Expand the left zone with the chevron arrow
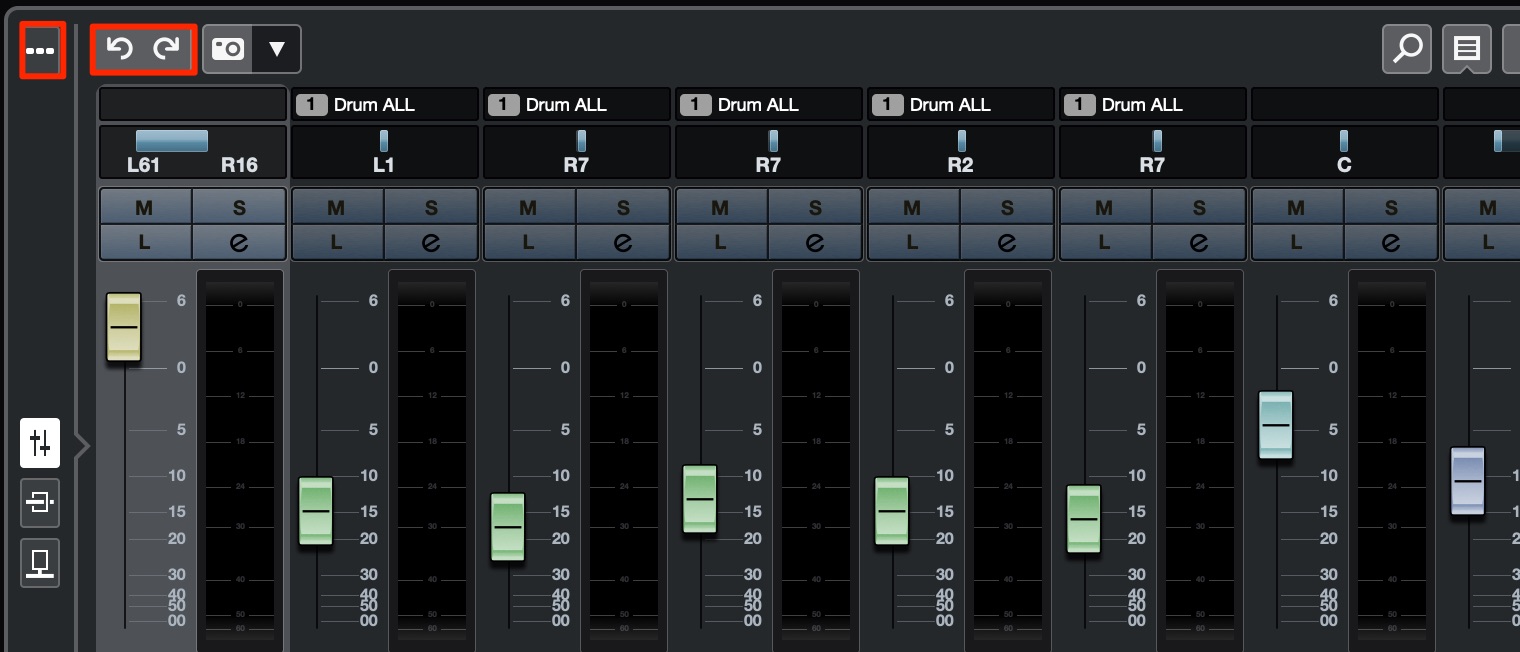Viewport: 1520px width, 652px height. (x=84, y=445)
